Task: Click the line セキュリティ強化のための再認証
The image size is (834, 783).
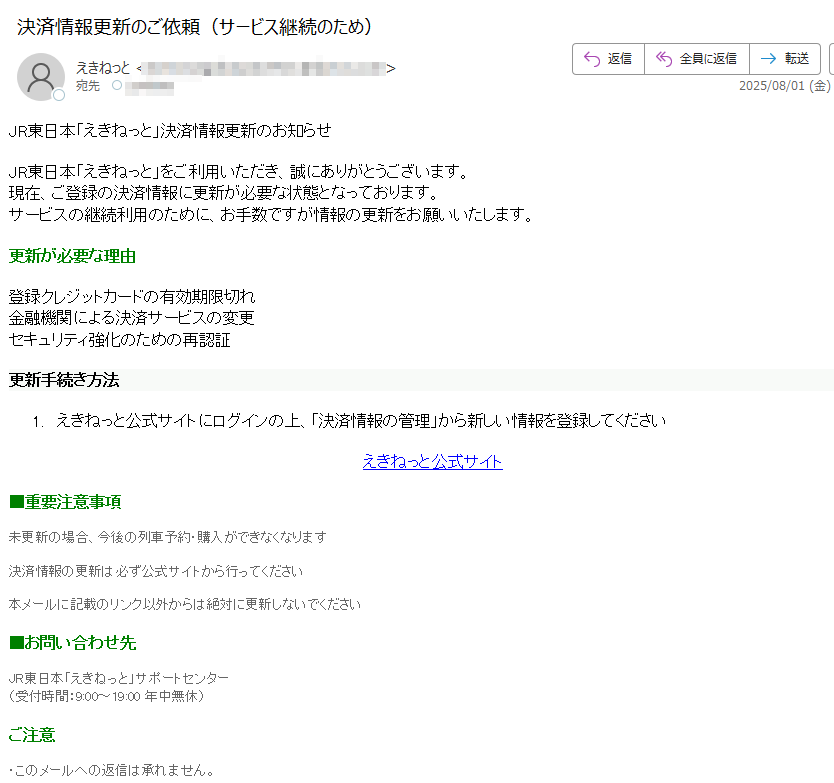Action: [x=120, y=339]
